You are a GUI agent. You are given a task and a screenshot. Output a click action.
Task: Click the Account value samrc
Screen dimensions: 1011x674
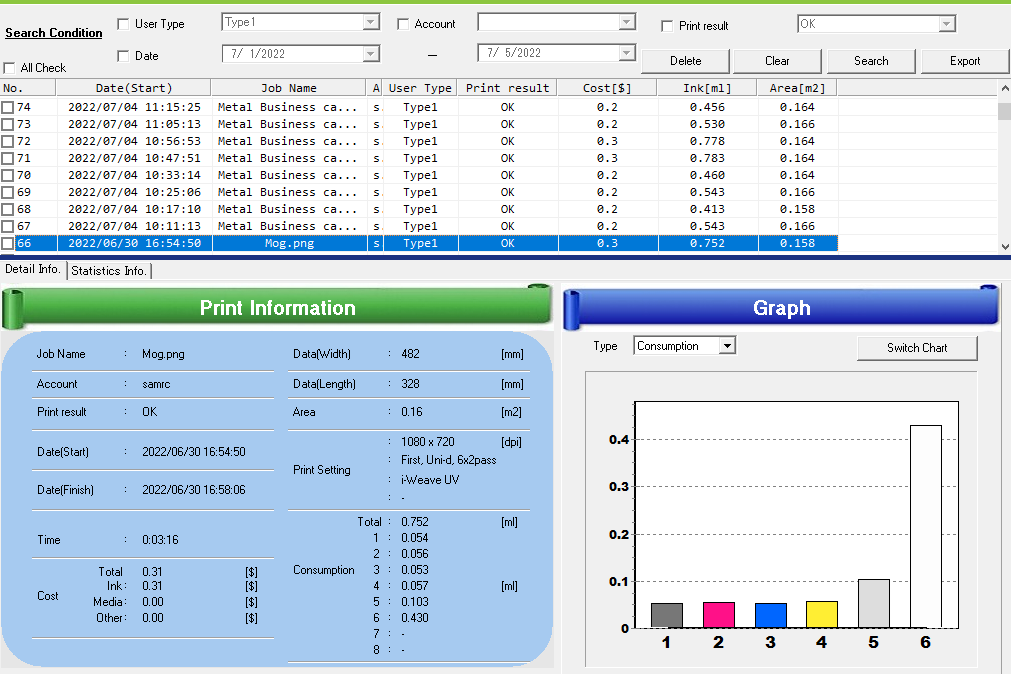click(156, 384)
